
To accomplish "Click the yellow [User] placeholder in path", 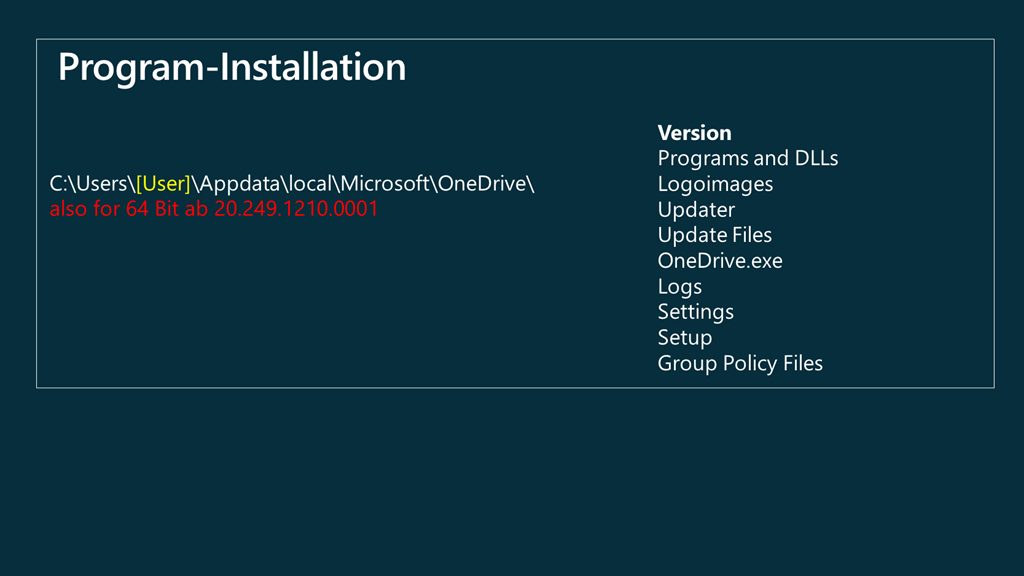I will (x=163, y=184).
